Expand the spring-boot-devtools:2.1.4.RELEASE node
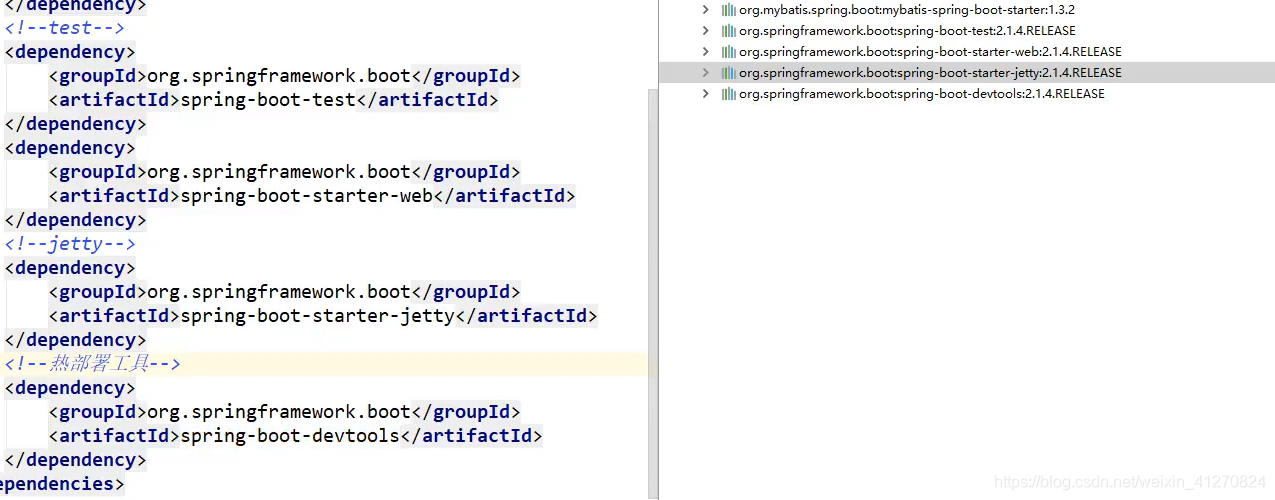The height and width of the screenshot is (500, 1275). tap(706, 94)
